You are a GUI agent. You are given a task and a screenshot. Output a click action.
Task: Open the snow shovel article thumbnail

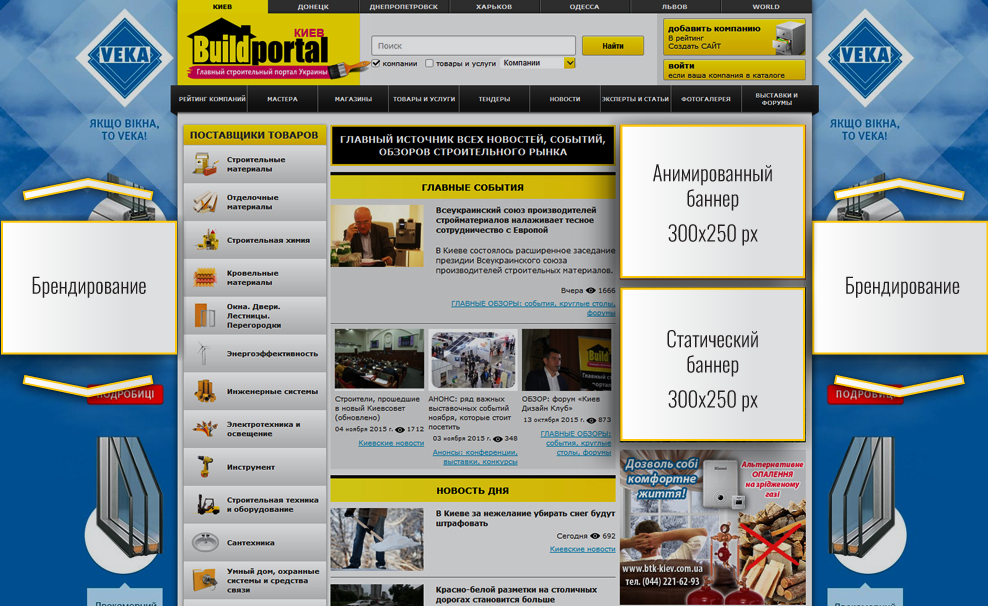[x=377, y=539]
